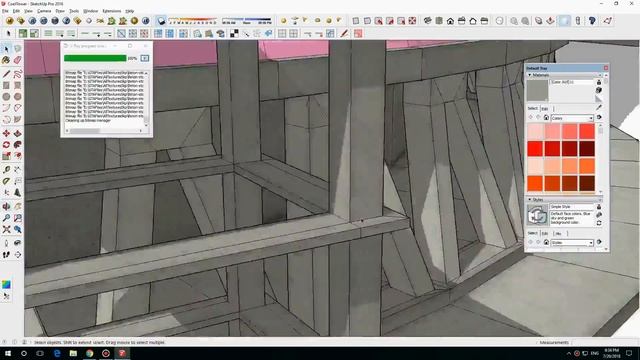This screenshot has width=640, height=360.
Task: Select the Tape Measure tool
Action: (x=6, y=169)
